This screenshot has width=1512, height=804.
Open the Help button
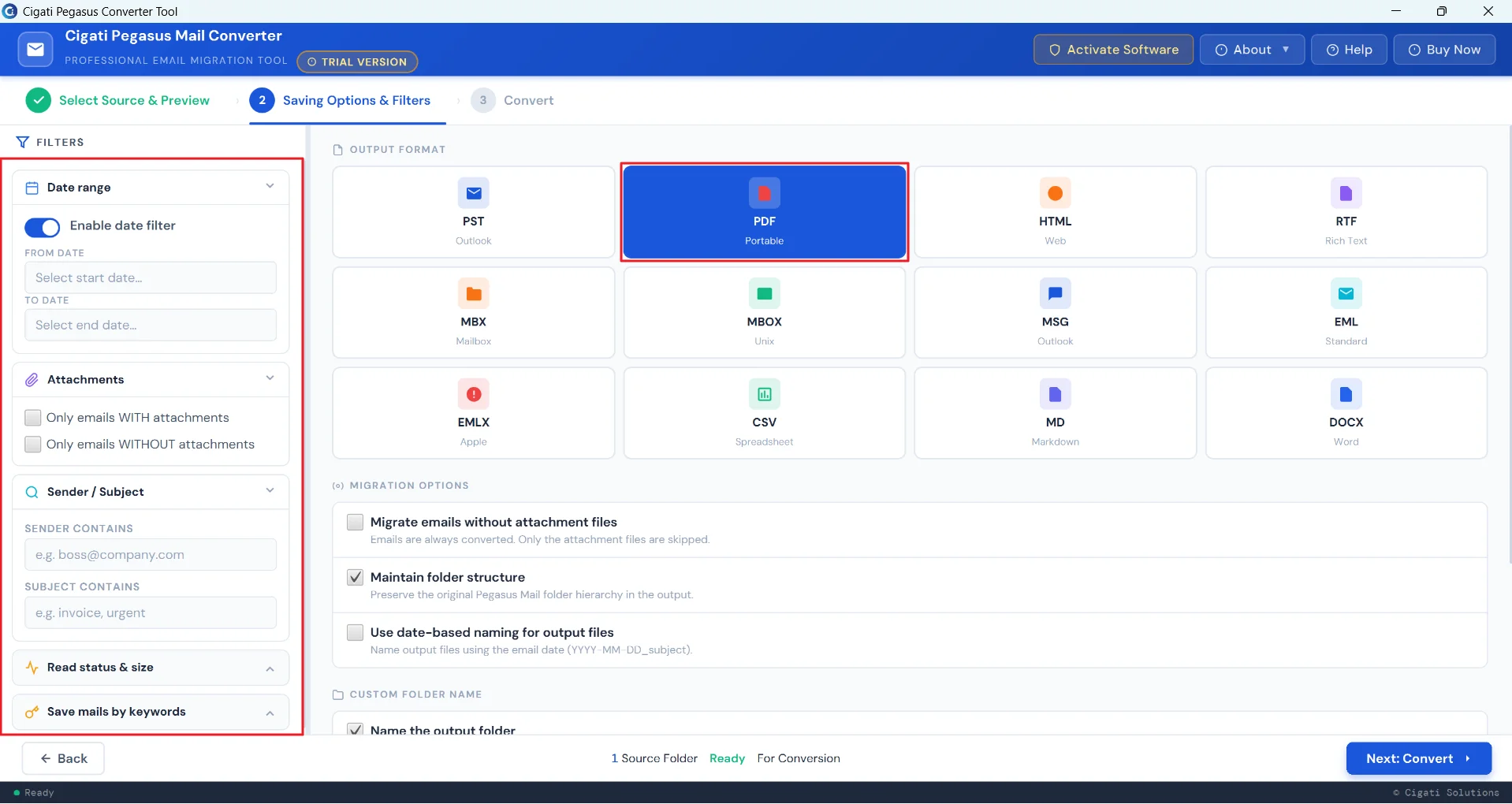tap(1349, 50)
